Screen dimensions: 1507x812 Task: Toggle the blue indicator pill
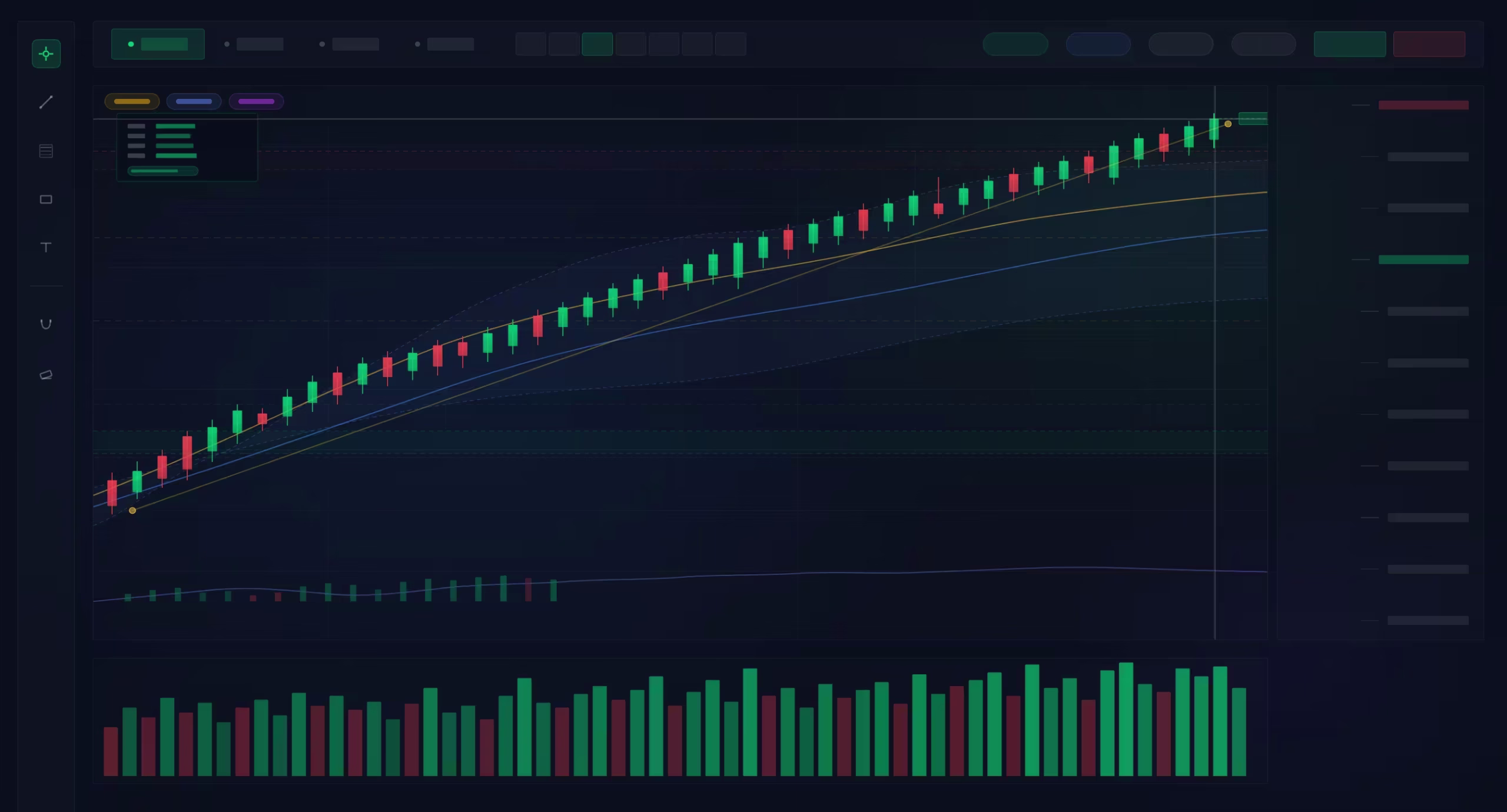194,101
